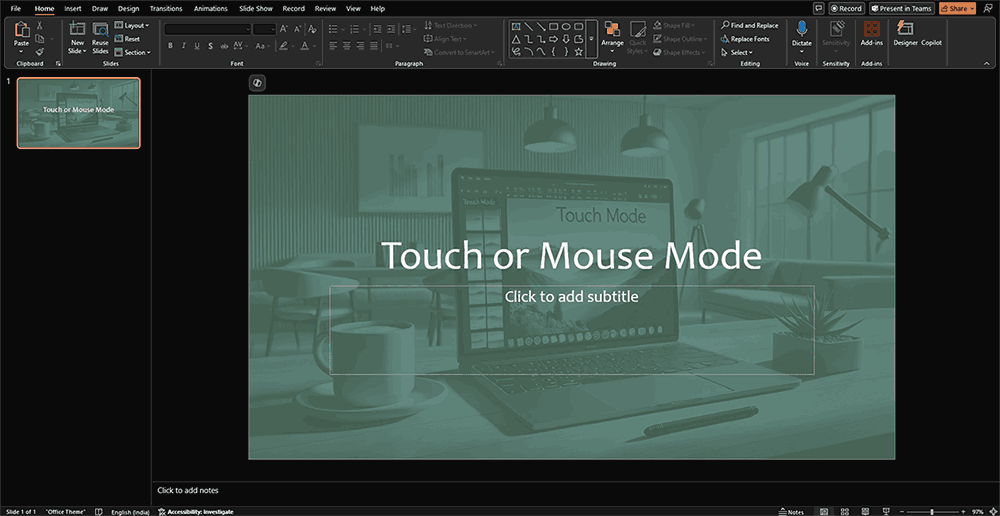Click the Record button in title area
The image size is (1000, 516).
846,8
